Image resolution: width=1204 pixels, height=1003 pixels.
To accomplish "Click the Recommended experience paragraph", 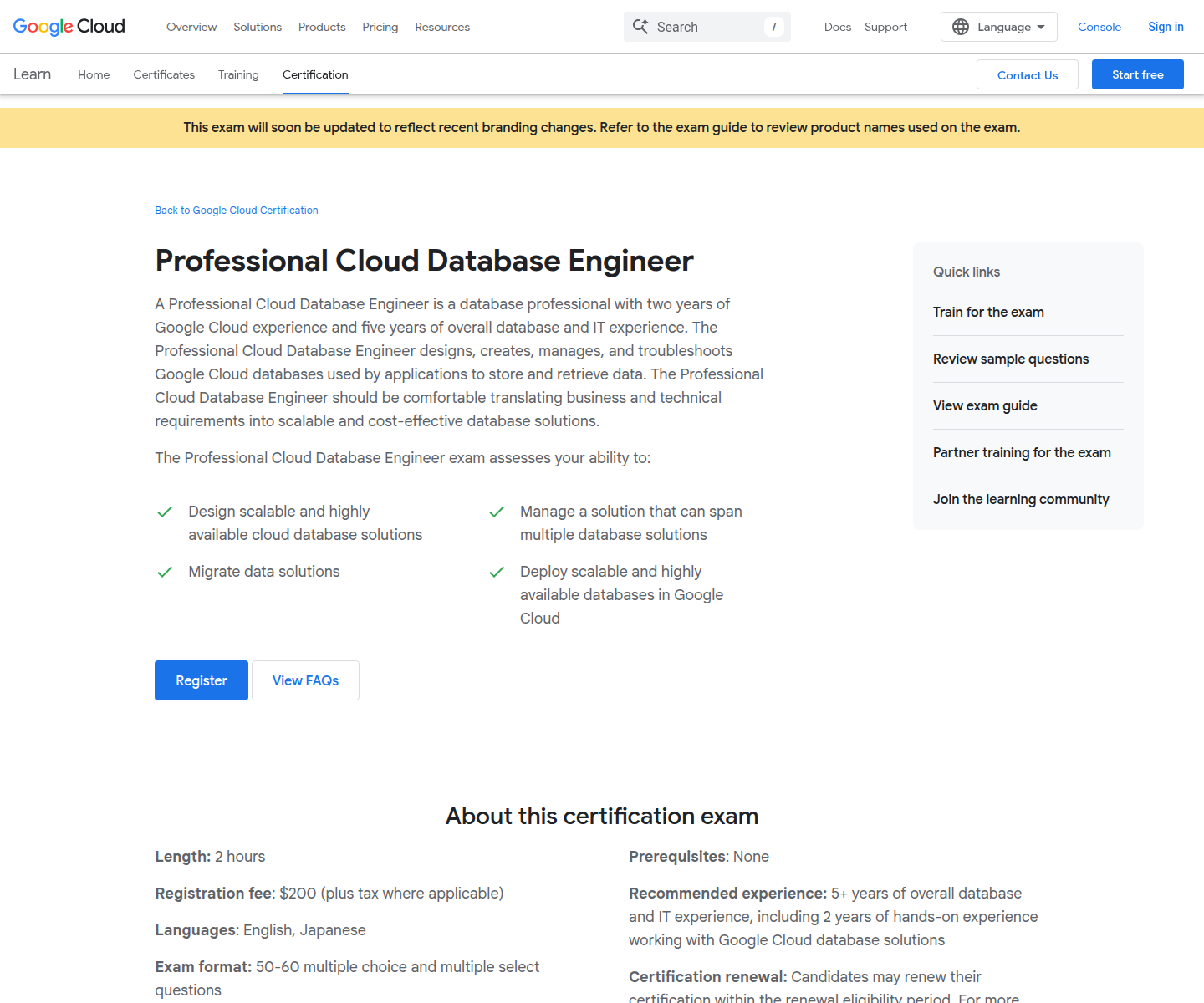I will click(x=834, y=917).
